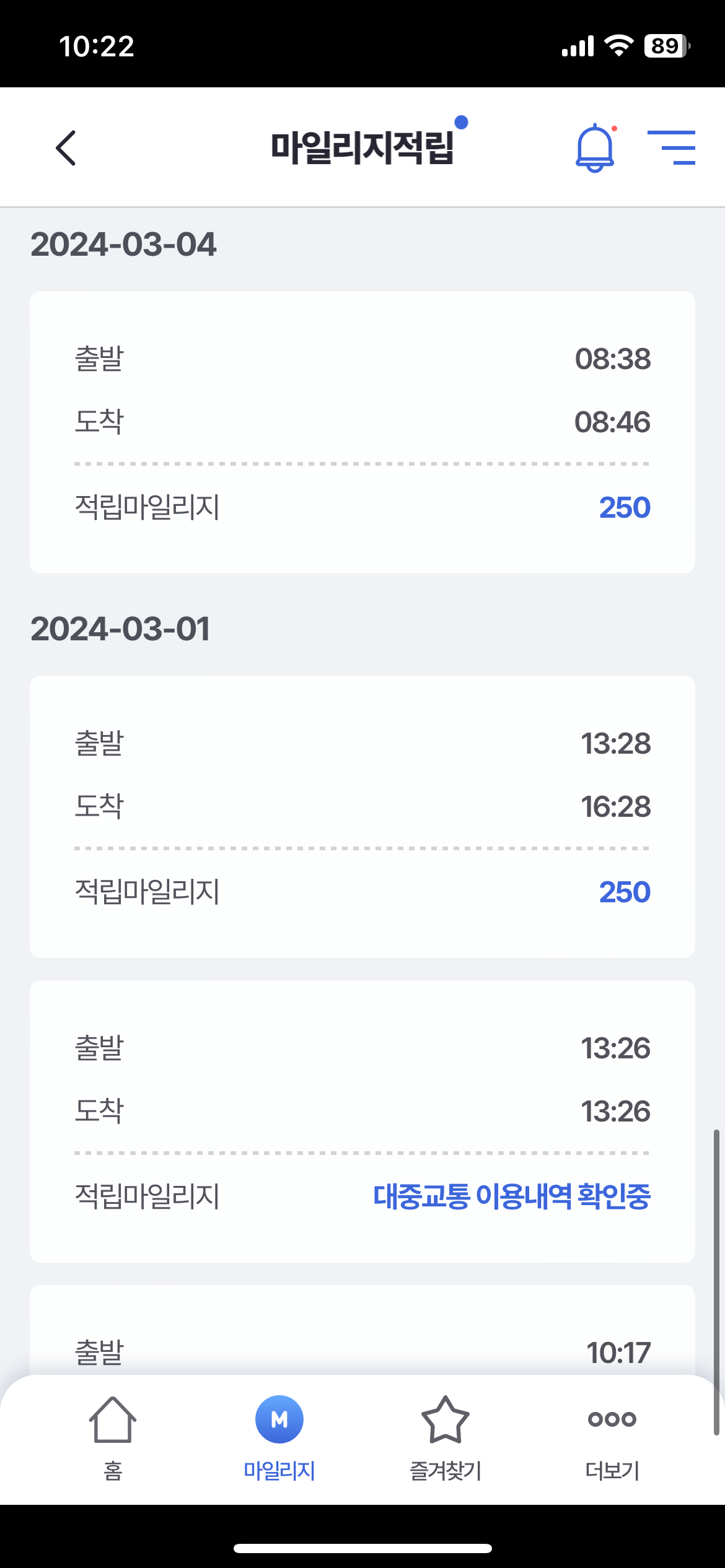The width and height of the screenshot is (725, 1568).
Task: Switch to the 홈 tab label
Action: click(113, 1471)
